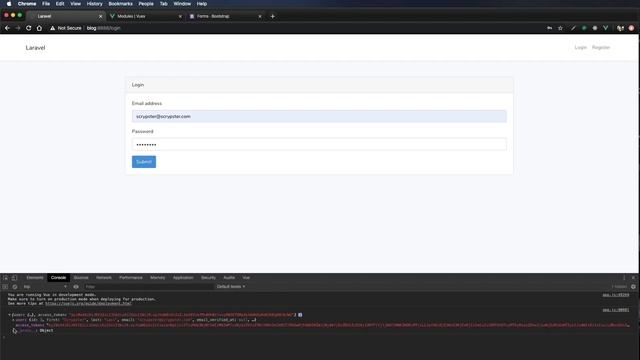Open the JavaScript context top dropdown
The height and width of the screenshot is (360, 640).
(45, 287)
